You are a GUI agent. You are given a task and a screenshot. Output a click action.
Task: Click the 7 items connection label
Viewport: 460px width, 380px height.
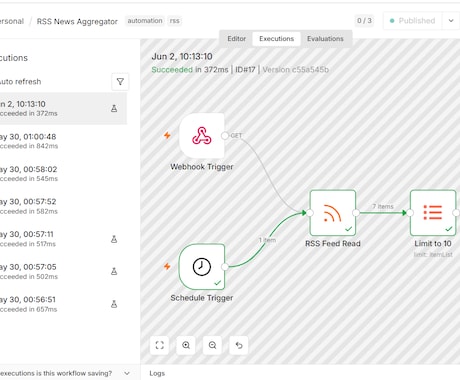(x=383, y=206)
